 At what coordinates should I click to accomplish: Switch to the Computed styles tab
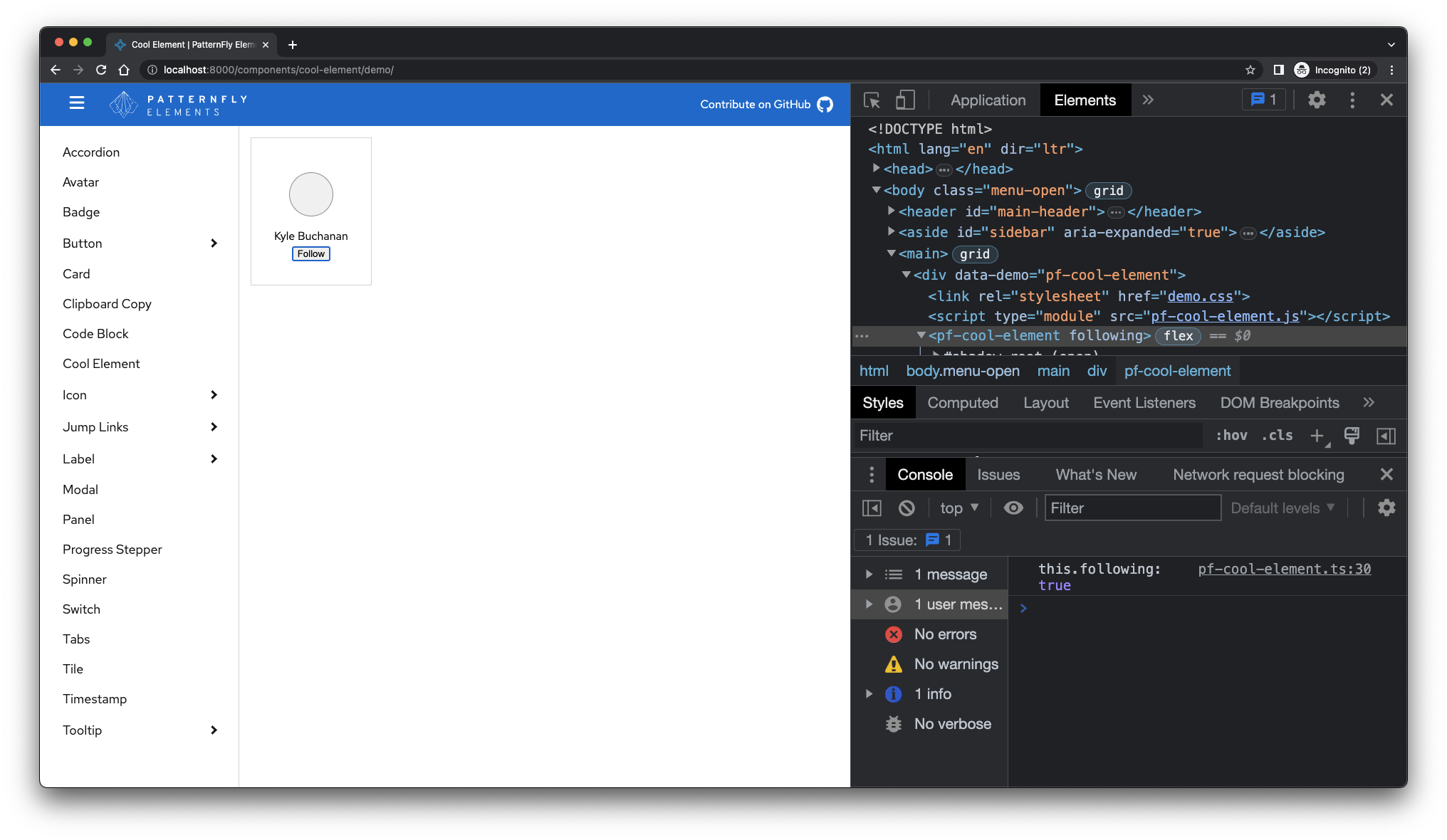(x=962, y=403)
